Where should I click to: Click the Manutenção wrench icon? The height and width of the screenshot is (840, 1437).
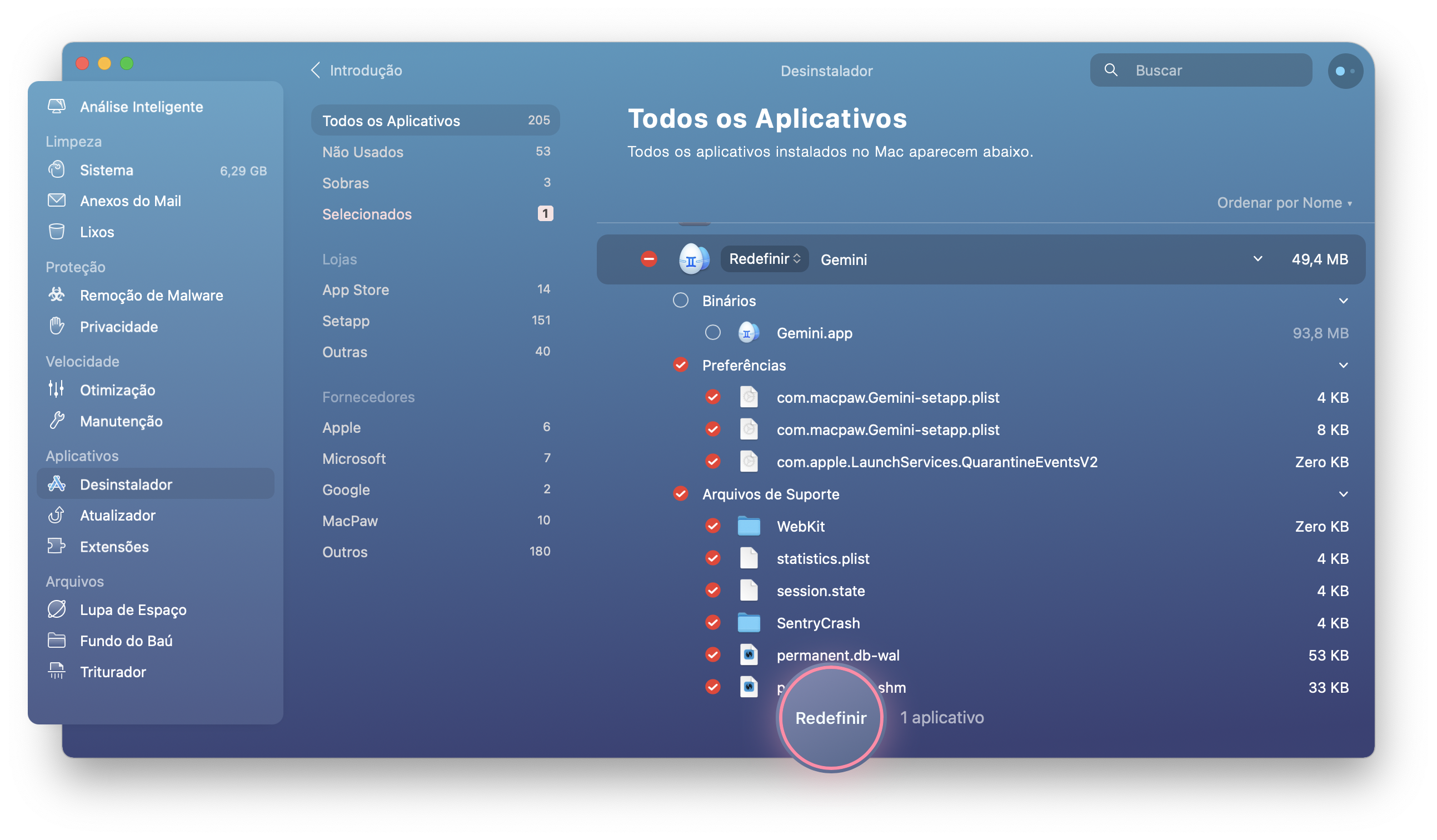tap(57, 421)
